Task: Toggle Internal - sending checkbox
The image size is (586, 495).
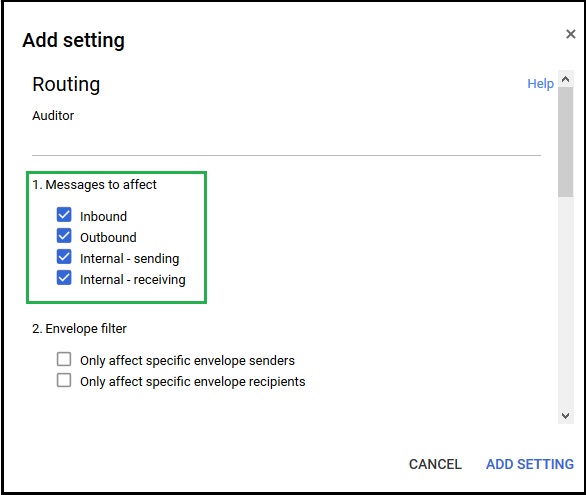Action: (x=64, y=257)
